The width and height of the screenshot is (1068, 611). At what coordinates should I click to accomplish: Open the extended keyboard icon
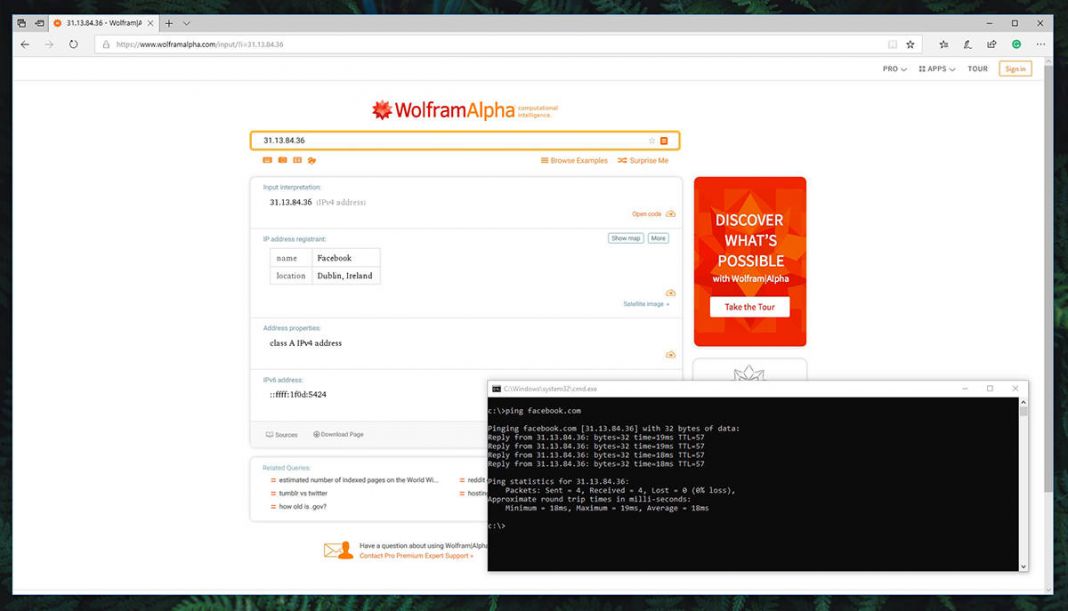[267, 160]
